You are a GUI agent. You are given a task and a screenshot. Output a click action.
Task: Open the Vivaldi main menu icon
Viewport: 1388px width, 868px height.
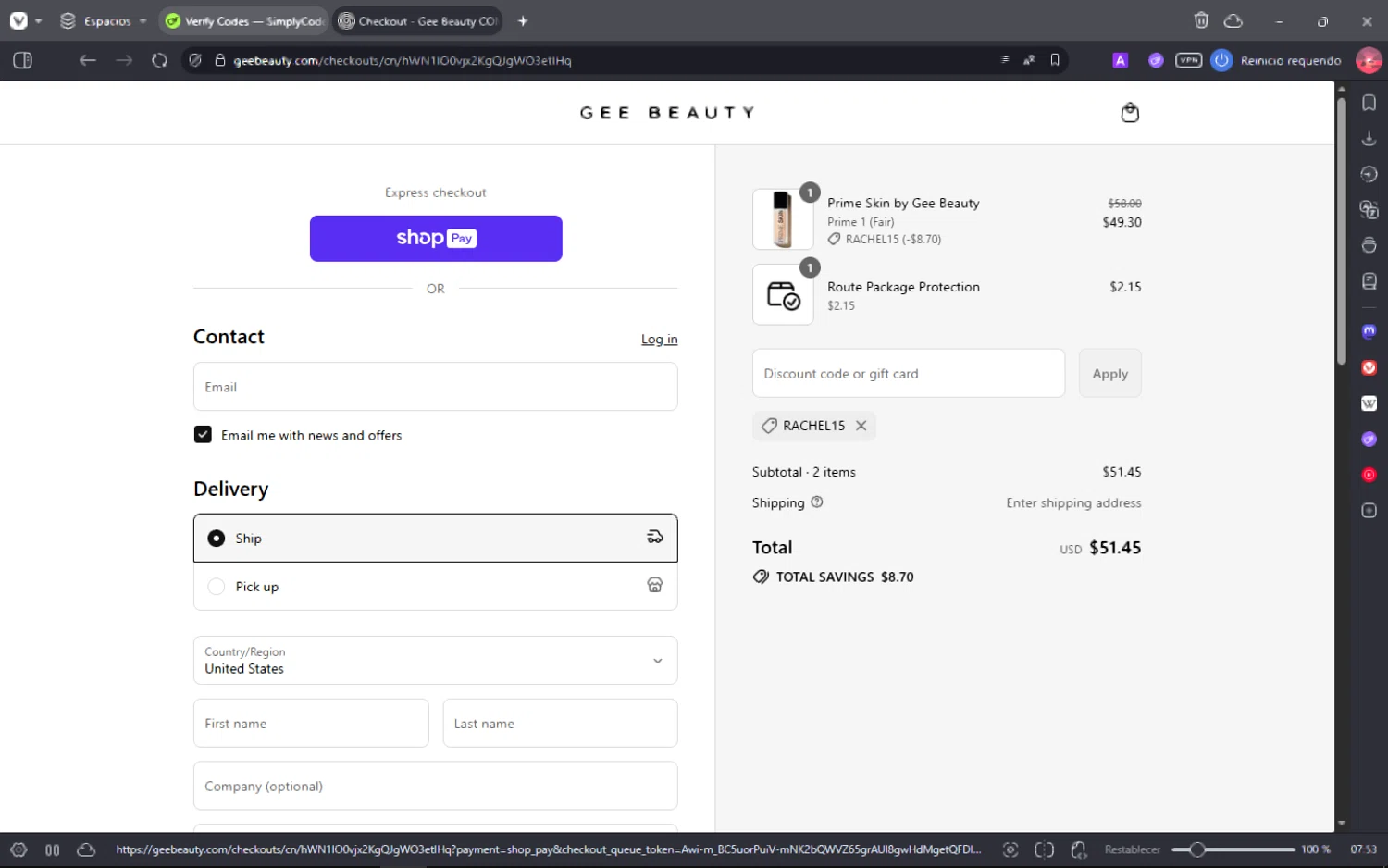coord(19,20)
